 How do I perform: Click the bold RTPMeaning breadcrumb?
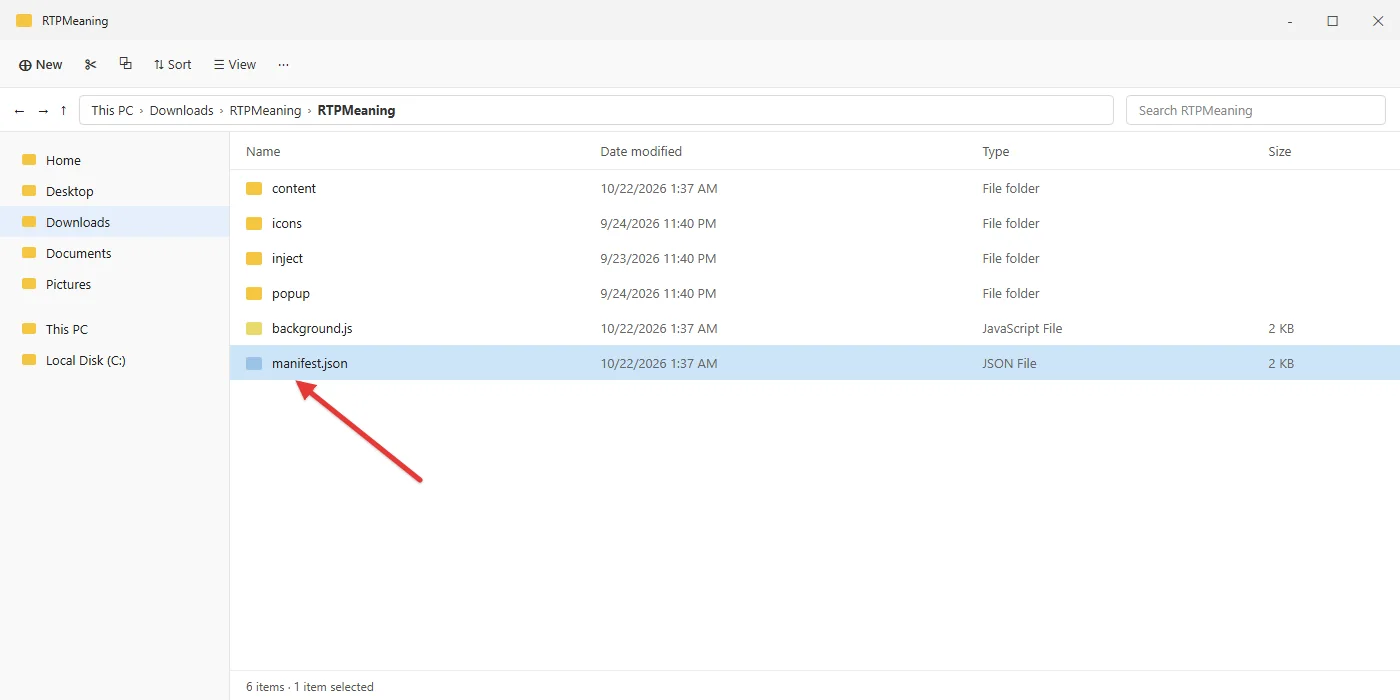(x=356, y=110)
